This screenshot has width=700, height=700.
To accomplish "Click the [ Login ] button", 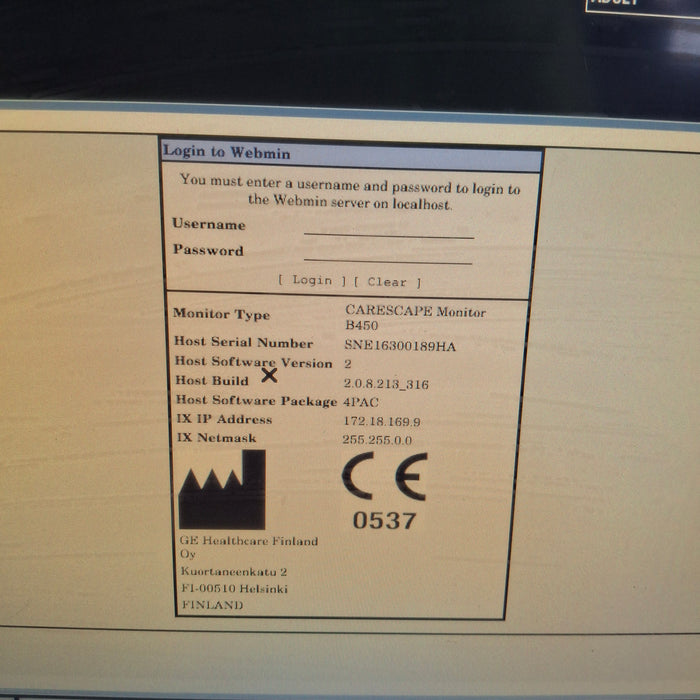I will point(312,280).
